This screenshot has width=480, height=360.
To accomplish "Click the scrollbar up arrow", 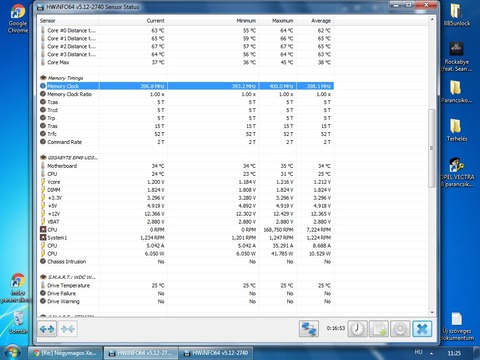I will click(x=432, y=20).
